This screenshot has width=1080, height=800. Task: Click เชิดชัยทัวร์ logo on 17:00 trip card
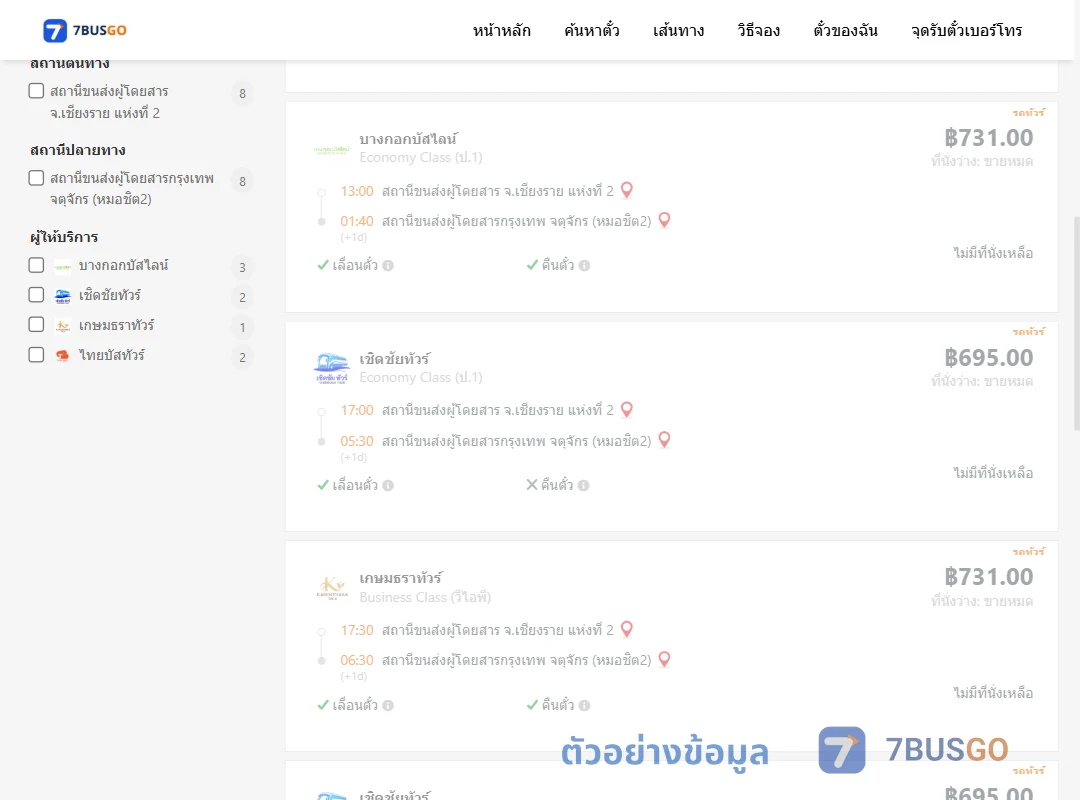click(x=332, y=368)
